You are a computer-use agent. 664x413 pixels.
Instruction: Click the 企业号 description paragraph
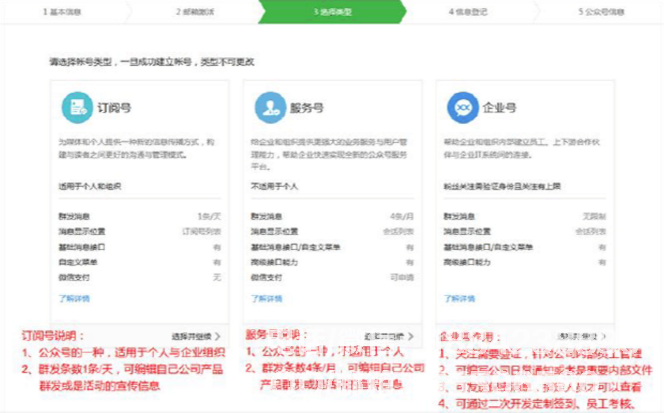pyautogui.click(x=522, y=148)
